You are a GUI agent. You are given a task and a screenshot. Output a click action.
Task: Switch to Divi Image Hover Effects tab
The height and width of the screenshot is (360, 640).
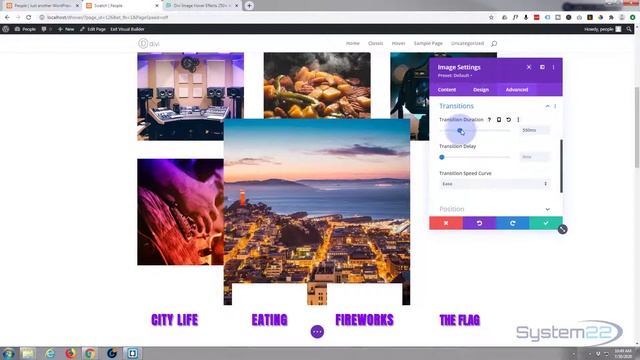pos(202,6)
